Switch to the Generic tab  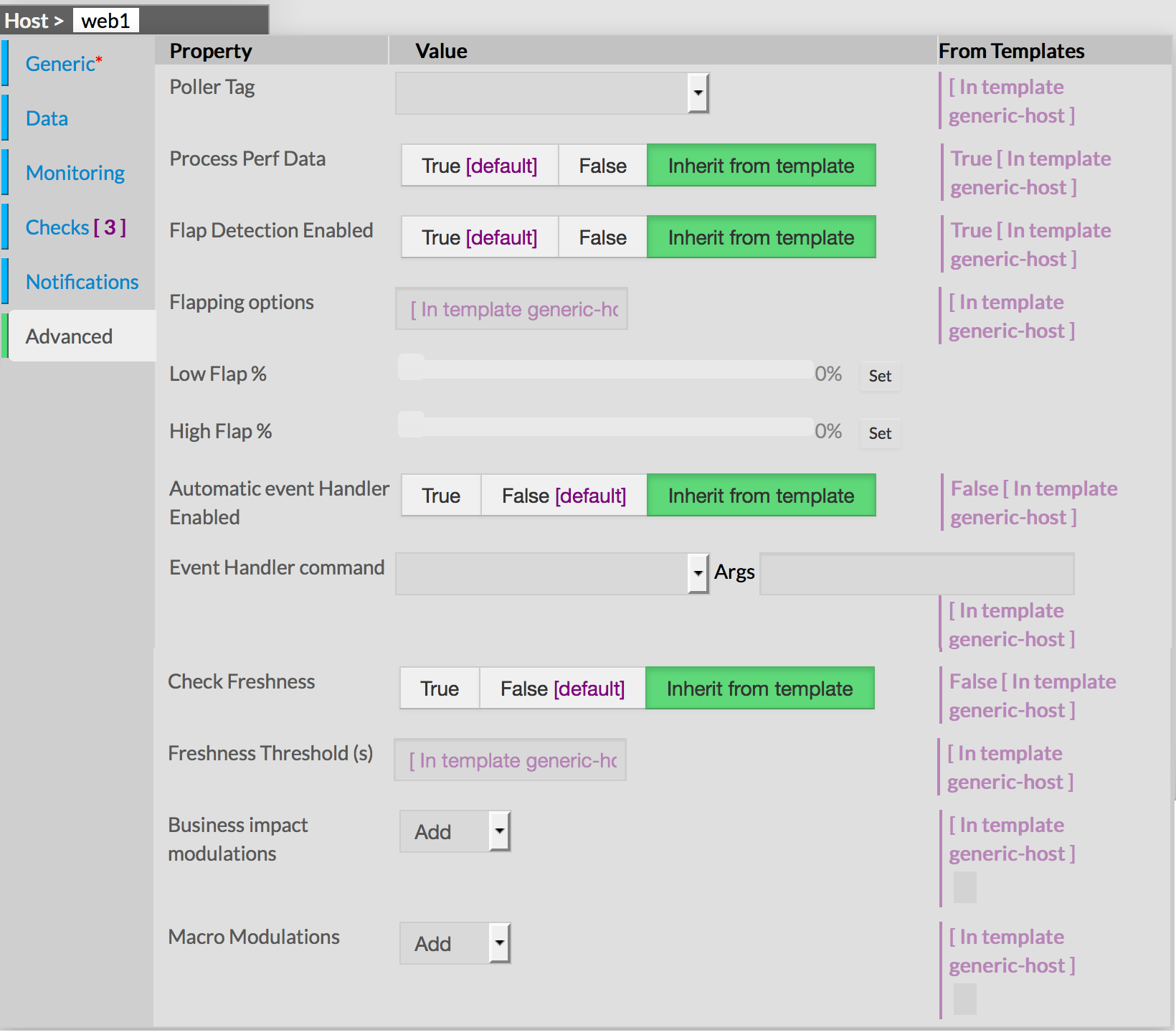(x=60, y=64)
